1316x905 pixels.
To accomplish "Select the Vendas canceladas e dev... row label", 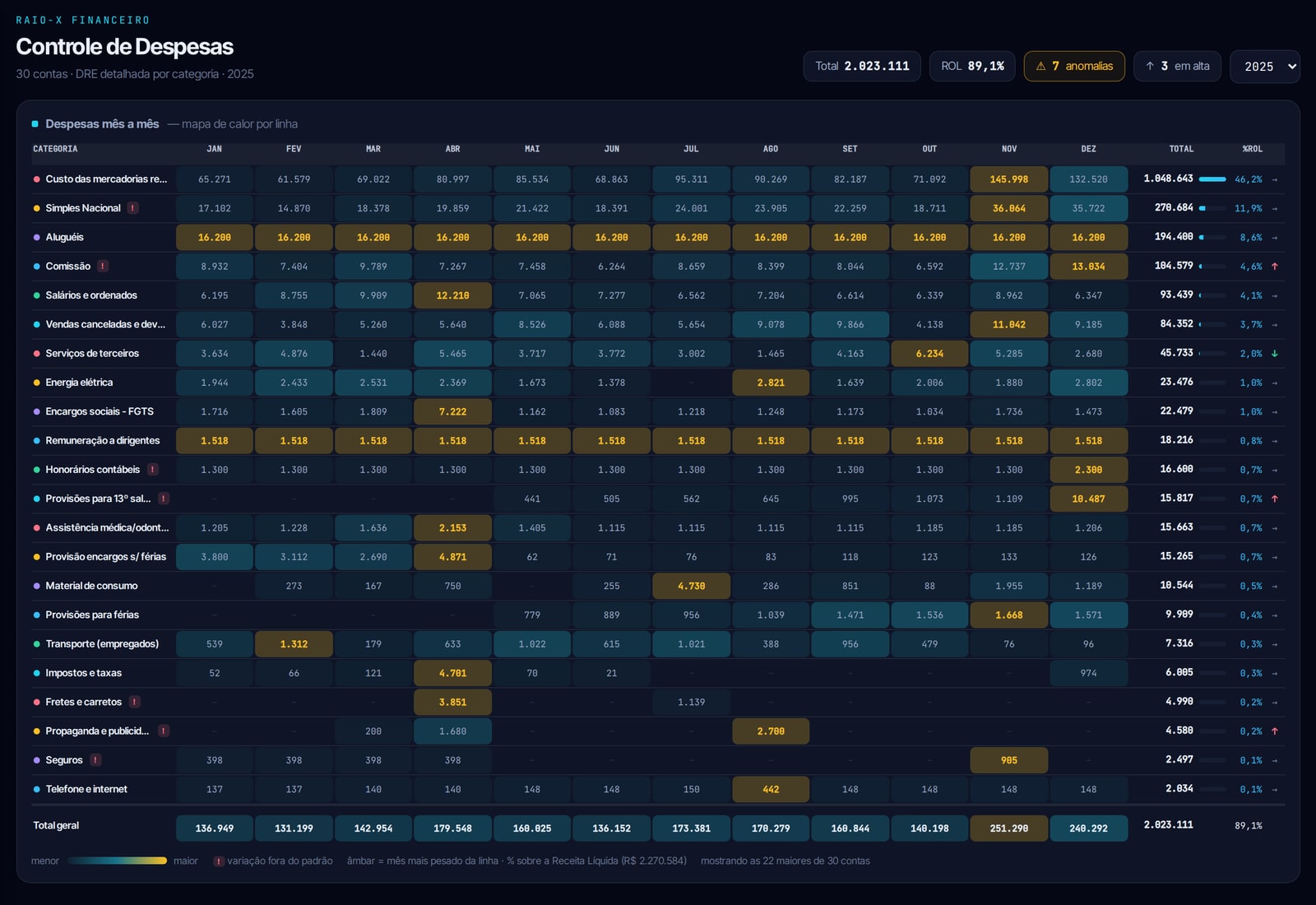I will tap(105, 324).
